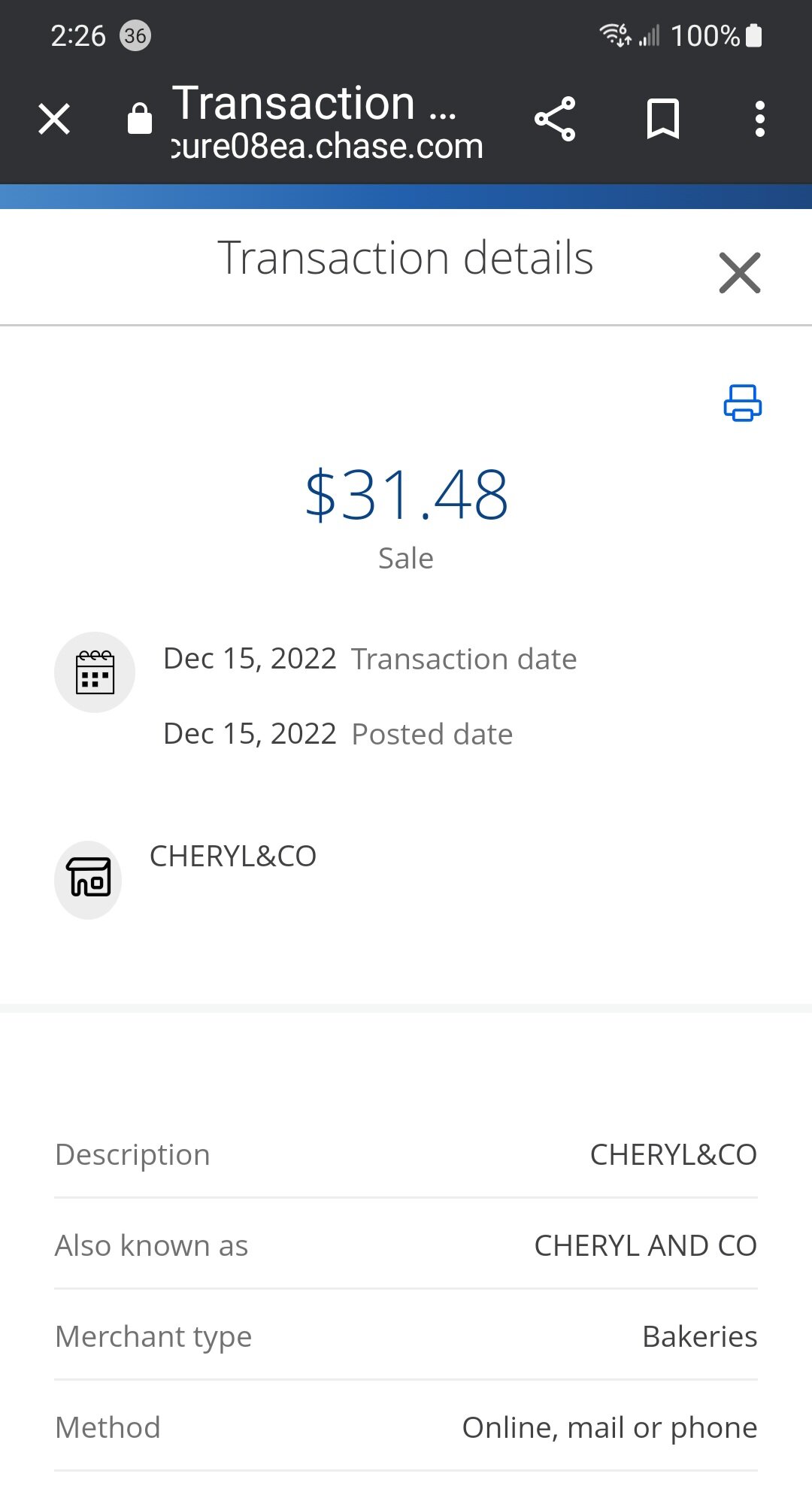Viewport: 812px width, 1492px height.
Task: Tap the chase.com URL in address bar
Action: 327,146
